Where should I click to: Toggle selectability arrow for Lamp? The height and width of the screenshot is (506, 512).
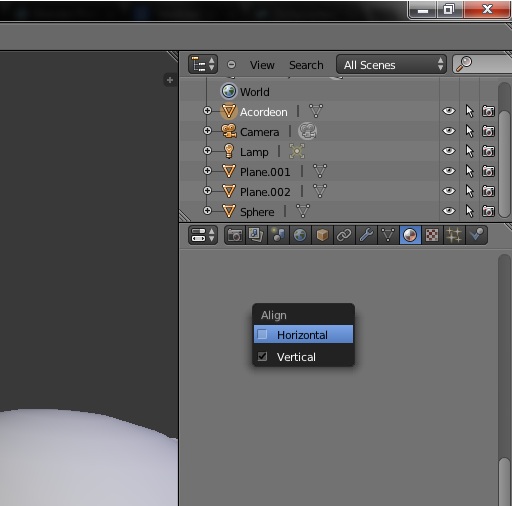(469, 151)
